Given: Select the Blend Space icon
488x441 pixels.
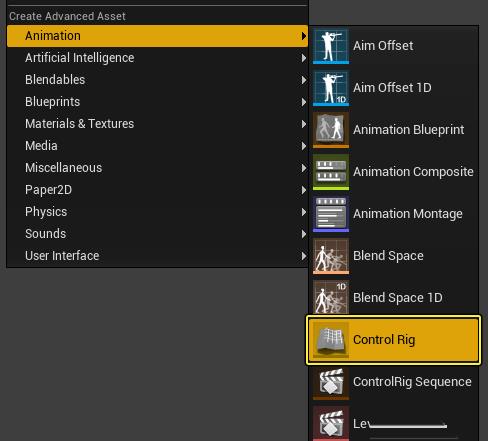Looking at the screenshot, I should [331, 256].
